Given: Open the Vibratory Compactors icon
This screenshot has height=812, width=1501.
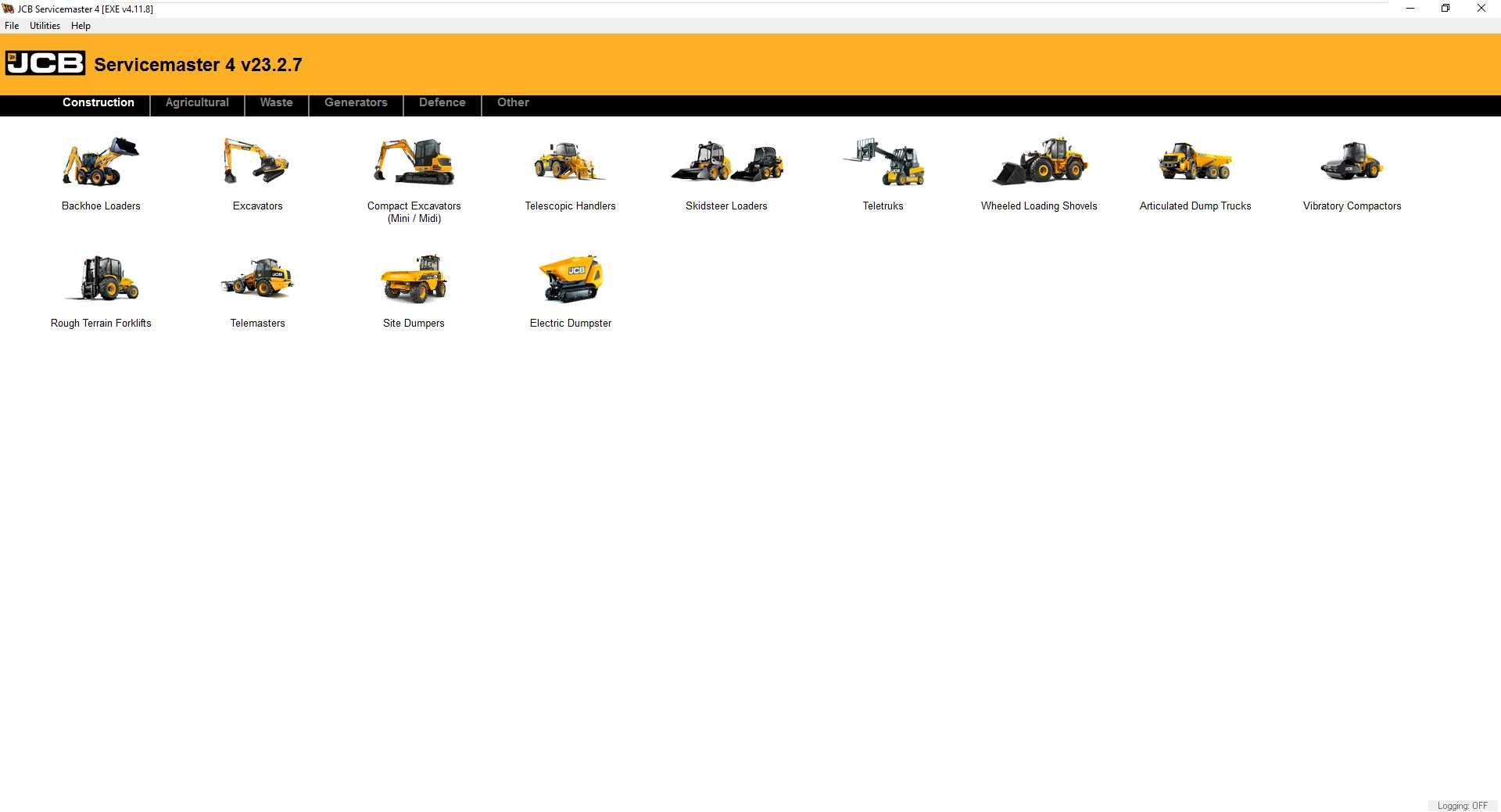Looking at the screenshot, I should coord(1352,162).
